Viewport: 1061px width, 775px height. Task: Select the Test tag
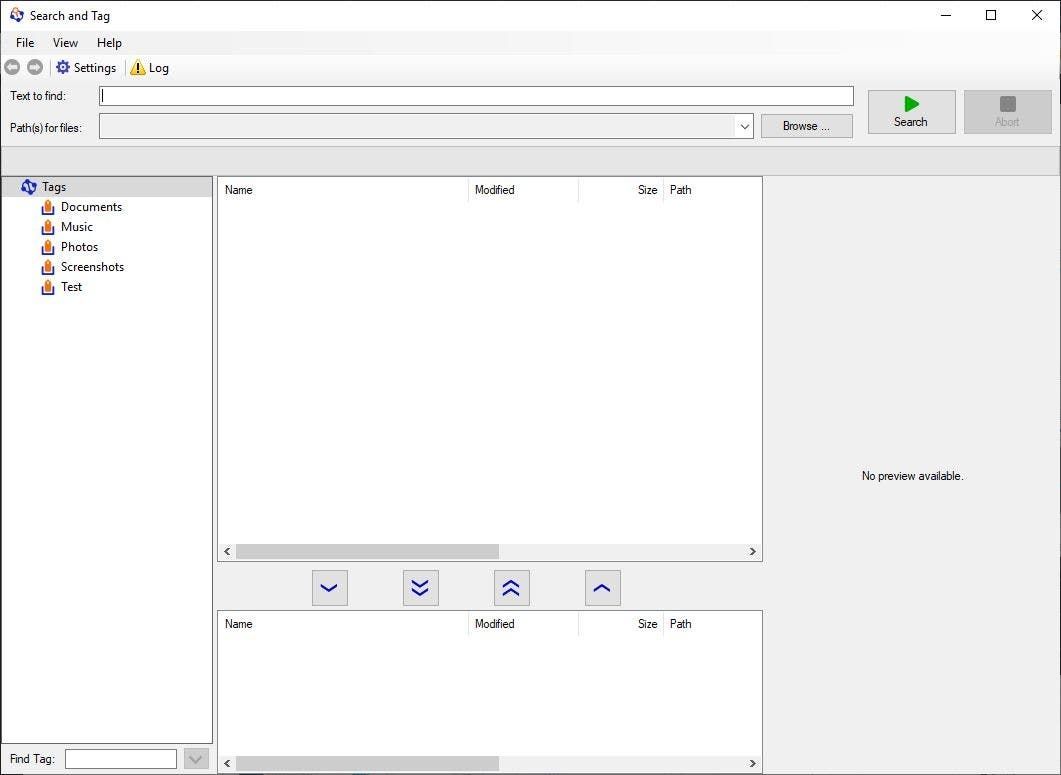point(71,287)
